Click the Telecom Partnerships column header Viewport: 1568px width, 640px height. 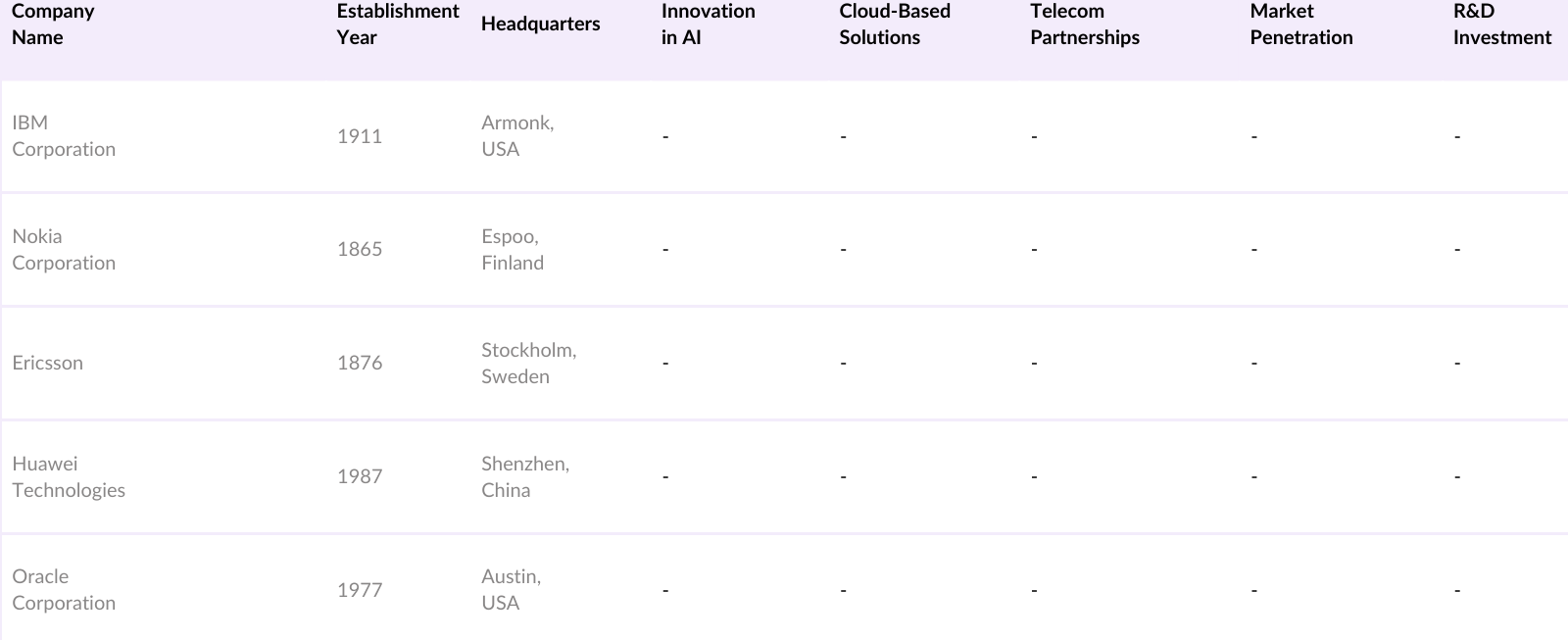[x=1084, y=25]
